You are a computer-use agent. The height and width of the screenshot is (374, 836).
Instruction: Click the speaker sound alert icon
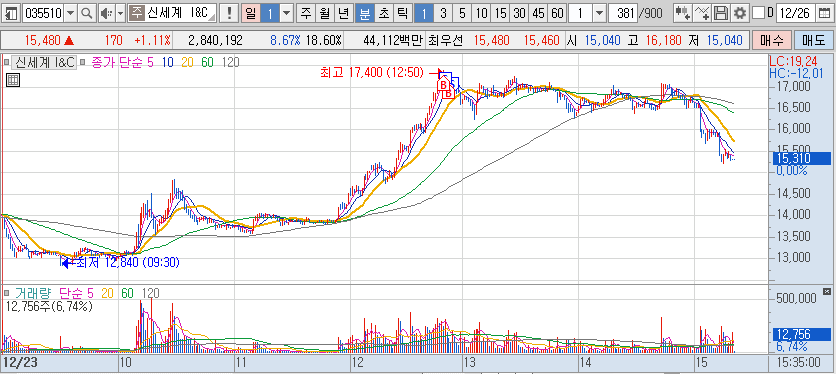[x=107, y=13]
